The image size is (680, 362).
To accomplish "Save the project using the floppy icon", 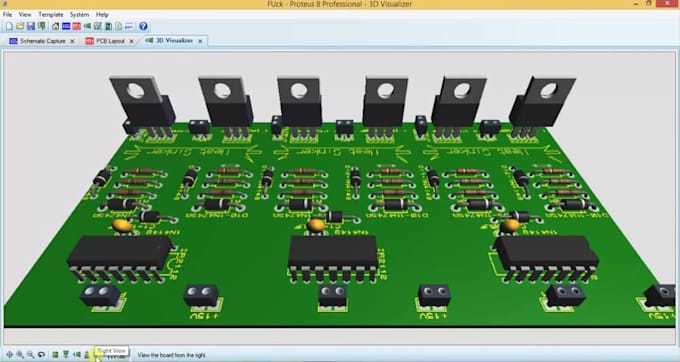I will [30, 26].
